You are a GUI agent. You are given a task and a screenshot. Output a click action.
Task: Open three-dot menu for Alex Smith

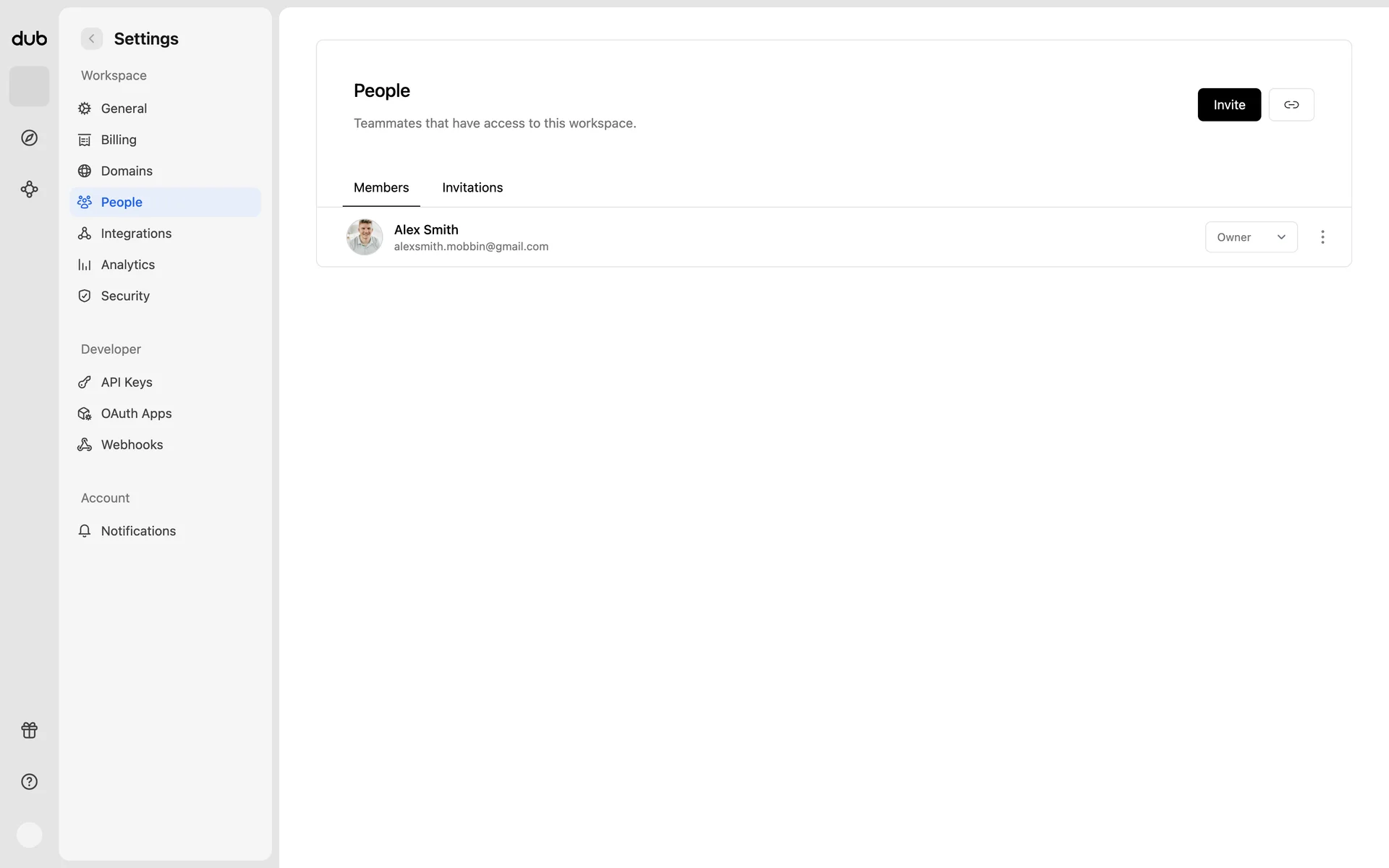[x=1322, y=237]
